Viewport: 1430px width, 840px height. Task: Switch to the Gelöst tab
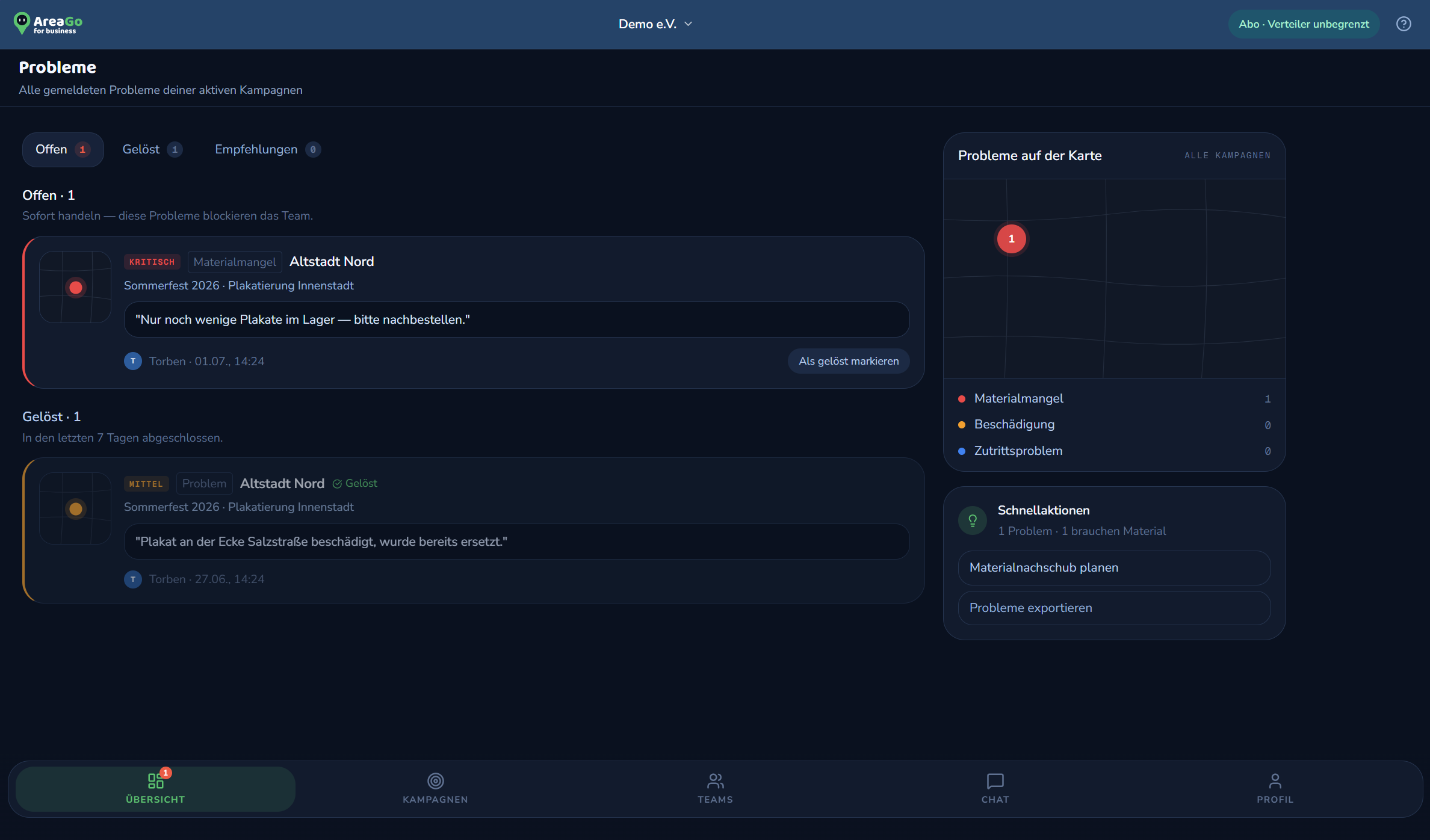click(x=152, y=149)
